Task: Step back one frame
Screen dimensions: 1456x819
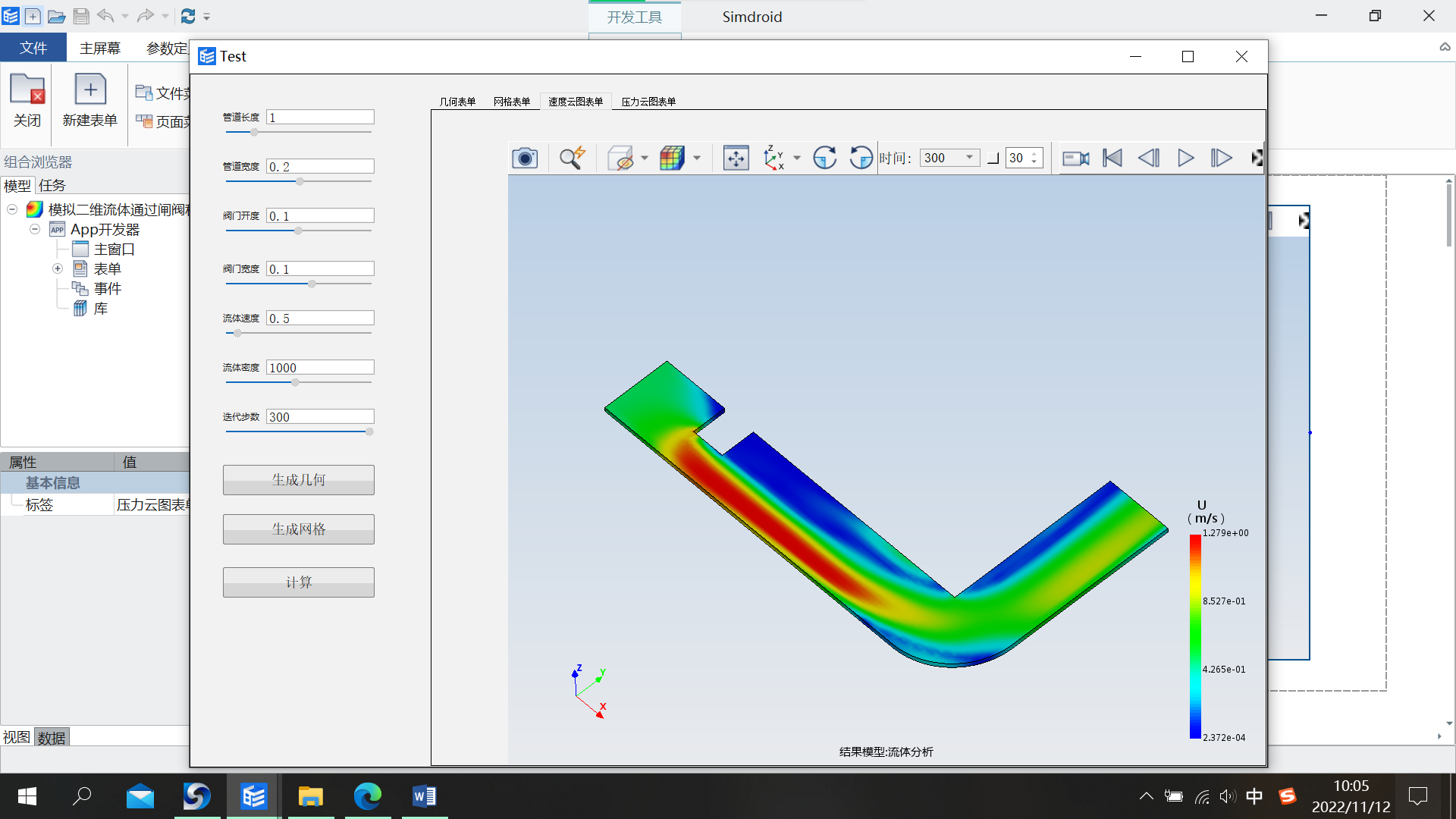Action: point(1149,158)
